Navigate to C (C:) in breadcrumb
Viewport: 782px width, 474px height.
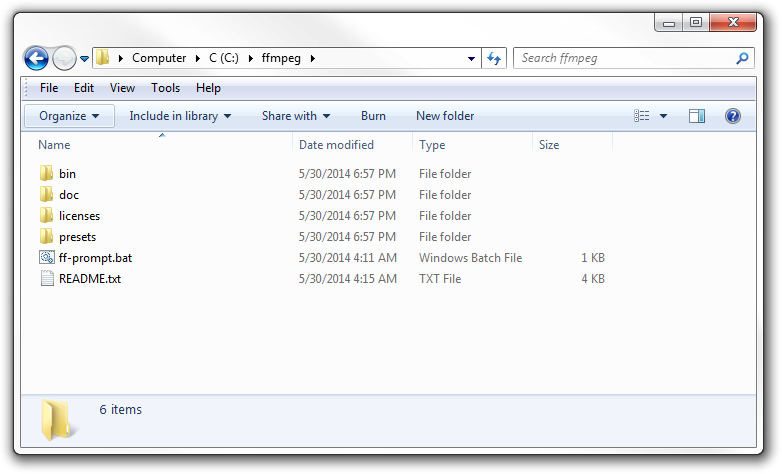[x=223, y=58]
